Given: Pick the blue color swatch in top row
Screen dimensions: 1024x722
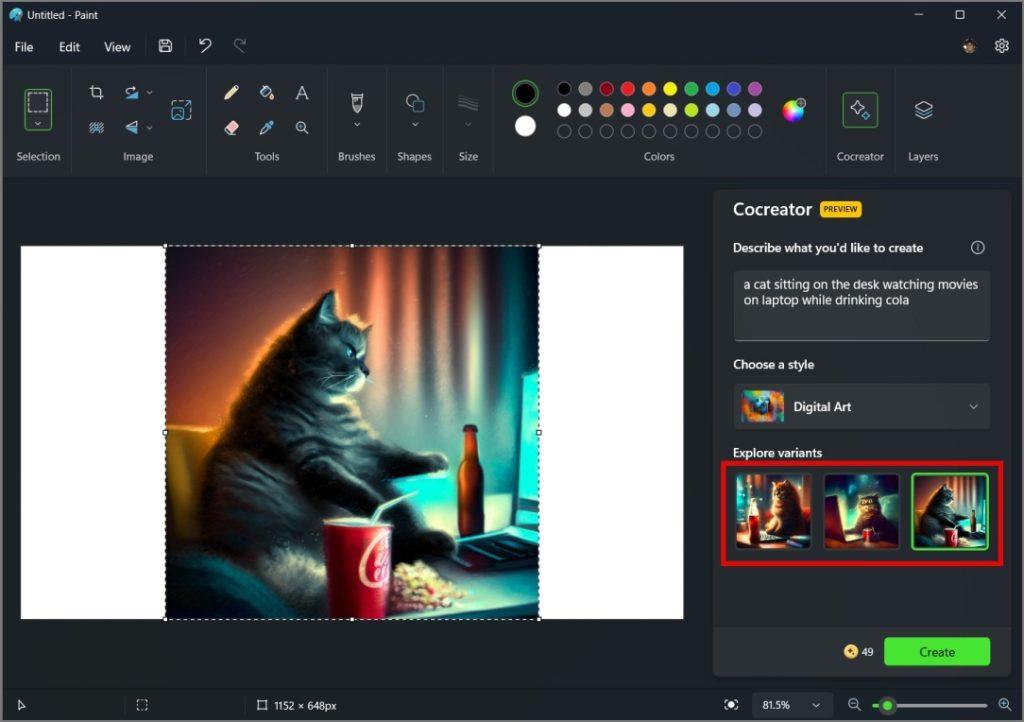Looking at the screenshot, I should click(x=712, y=89).
